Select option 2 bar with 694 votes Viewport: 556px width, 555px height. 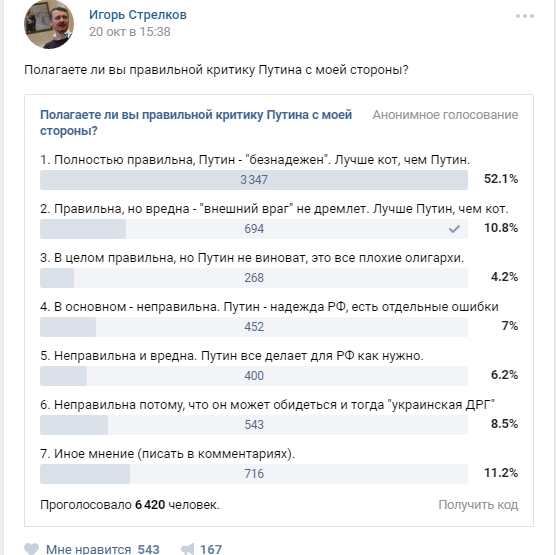click(x=254, y=229)
